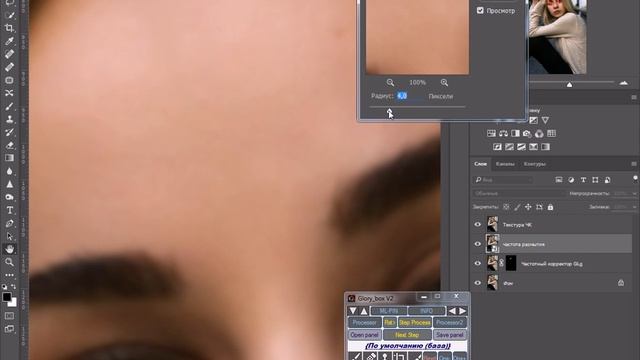This screenshot has height=360, width=640.
Task: Change the screen mode icon
Action: point(9,329)
